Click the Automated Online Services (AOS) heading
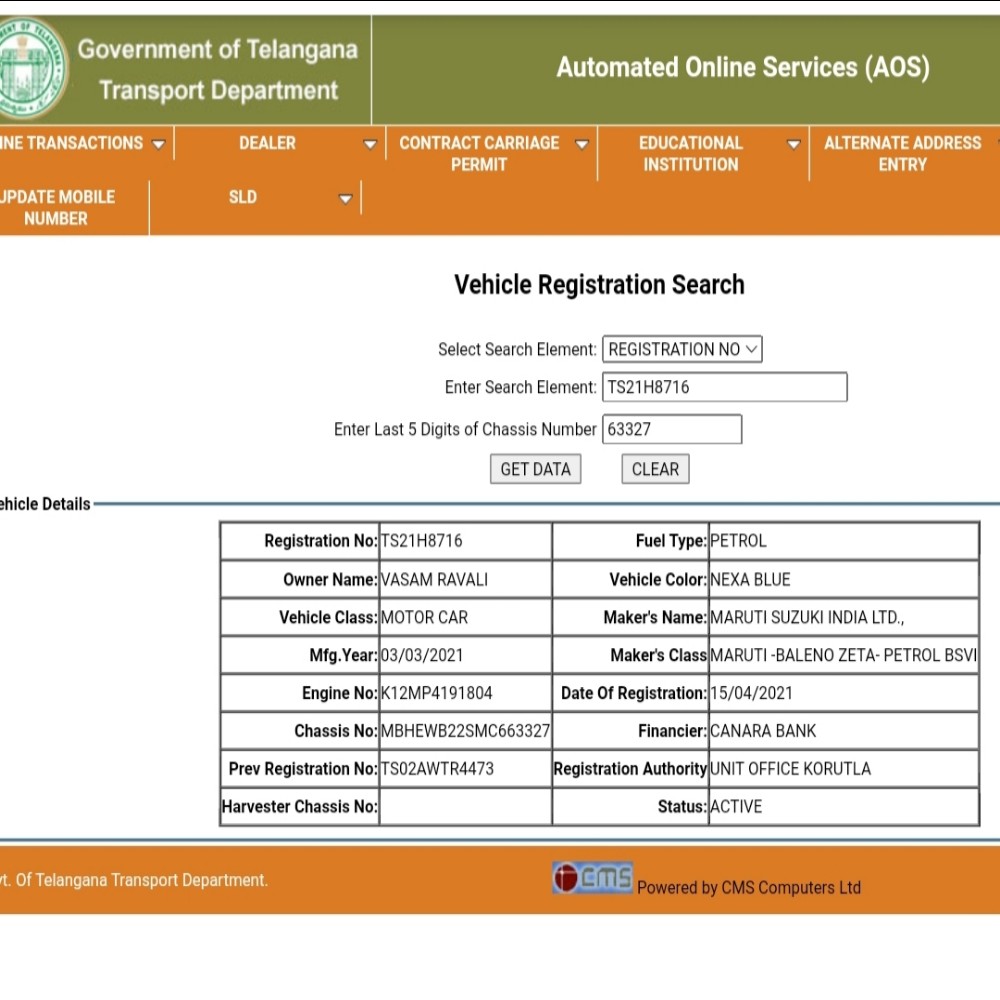The height and width of the screenshot is (1000, 1000). (743, 68)
